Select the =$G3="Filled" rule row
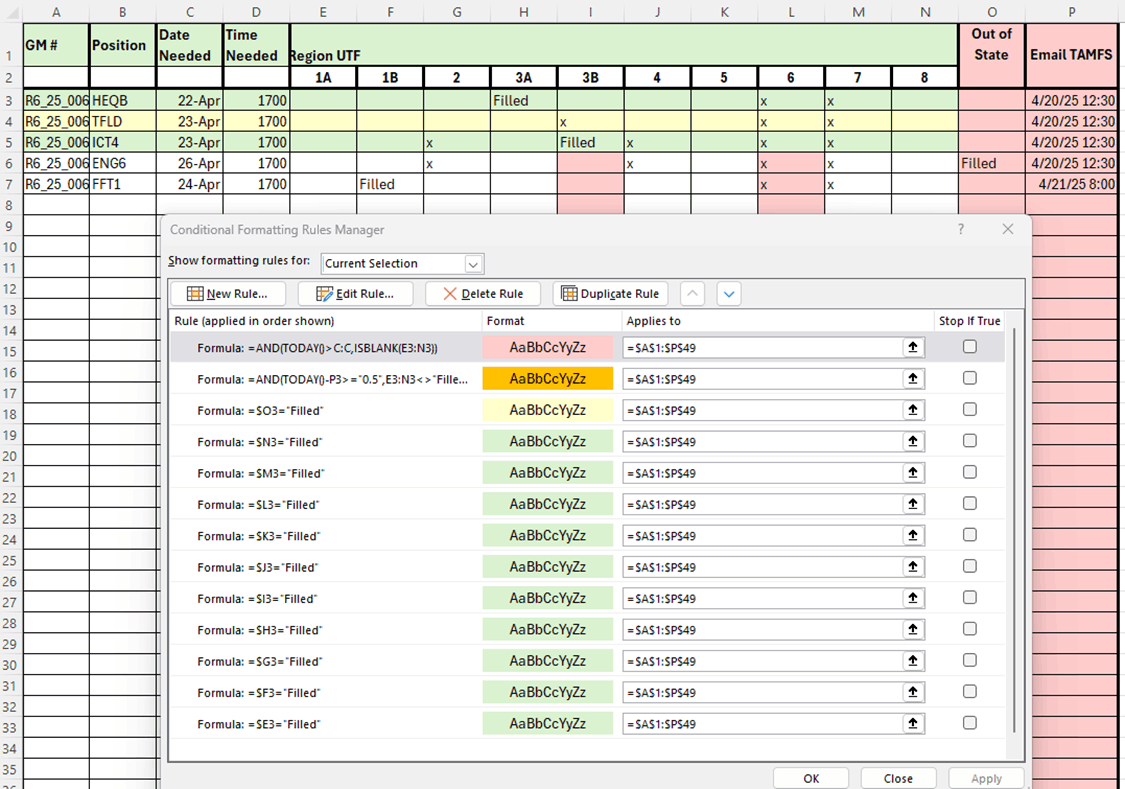Screen dimensions: 1125x789 tap(587, 661)
